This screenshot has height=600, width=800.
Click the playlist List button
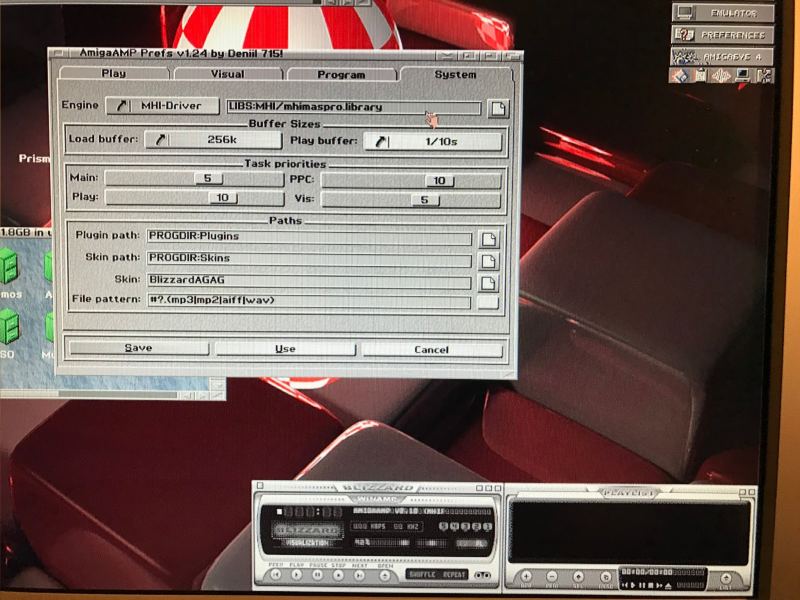pyautogui.click(x=726, y=579)
